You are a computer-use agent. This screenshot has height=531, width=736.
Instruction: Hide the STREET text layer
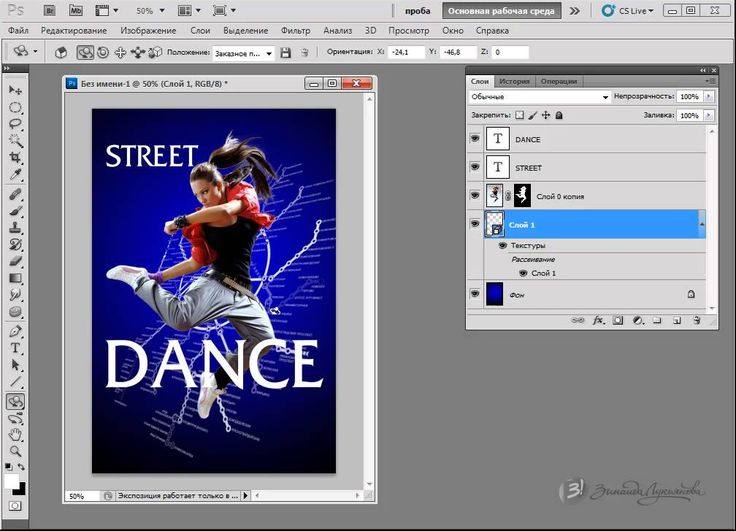coord(475,168)
